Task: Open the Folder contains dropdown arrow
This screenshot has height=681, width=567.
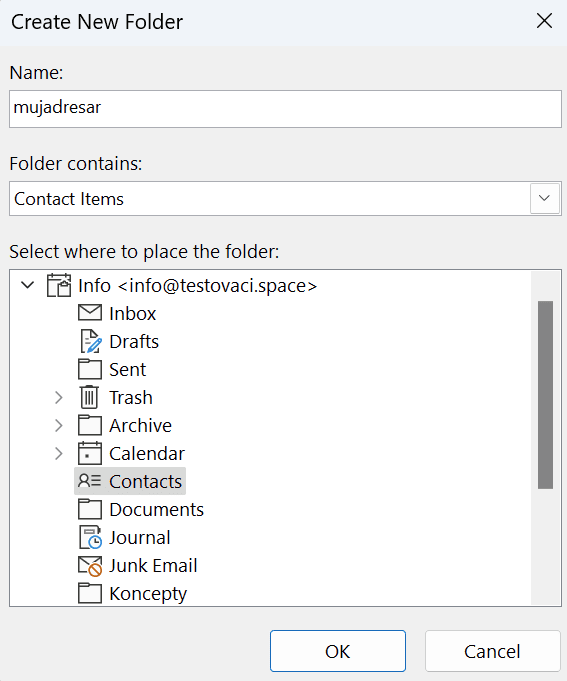Action: 544,198
